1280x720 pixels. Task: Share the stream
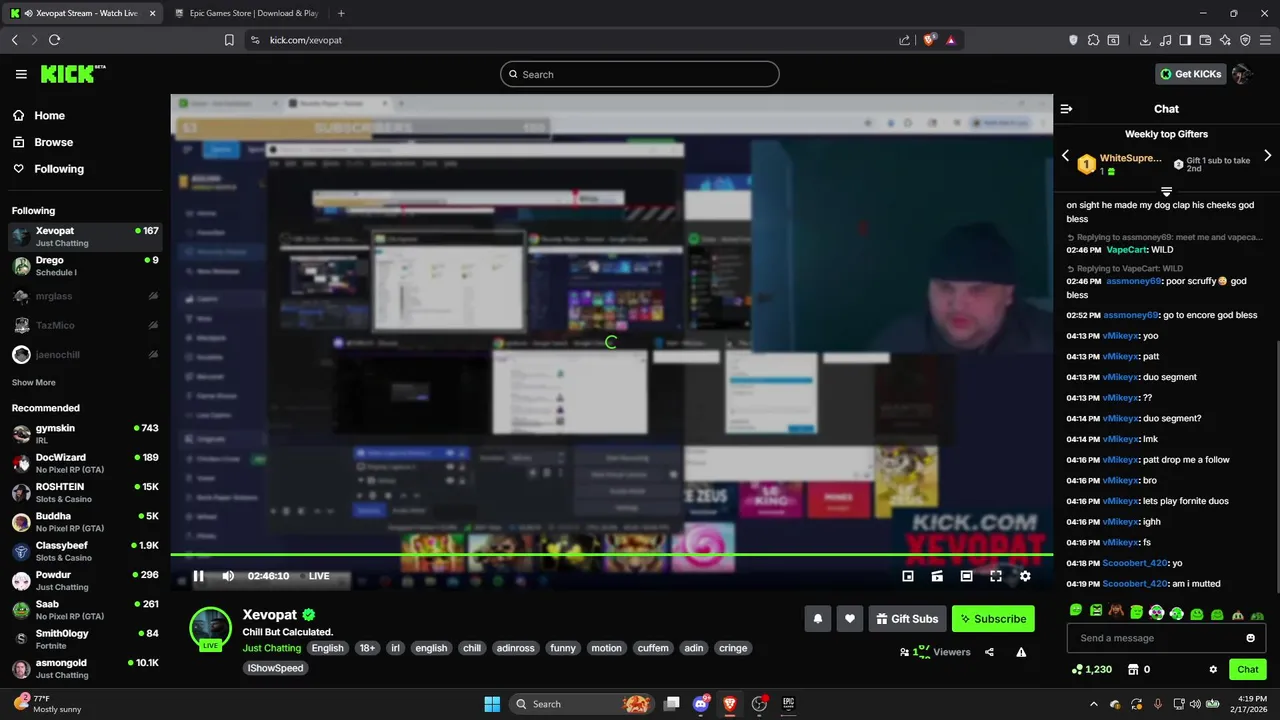[x=989, y=652]
